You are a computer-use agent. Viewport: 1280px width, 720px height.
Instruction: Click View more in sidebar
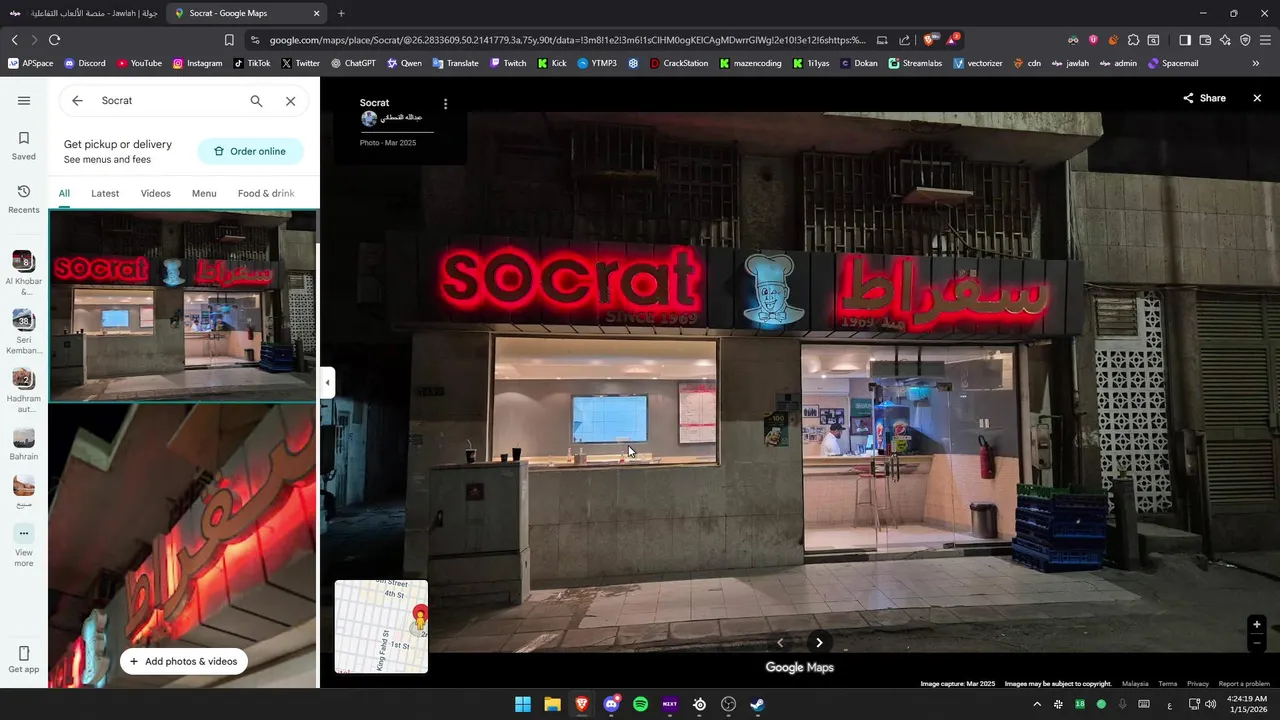tap(24, 545)
